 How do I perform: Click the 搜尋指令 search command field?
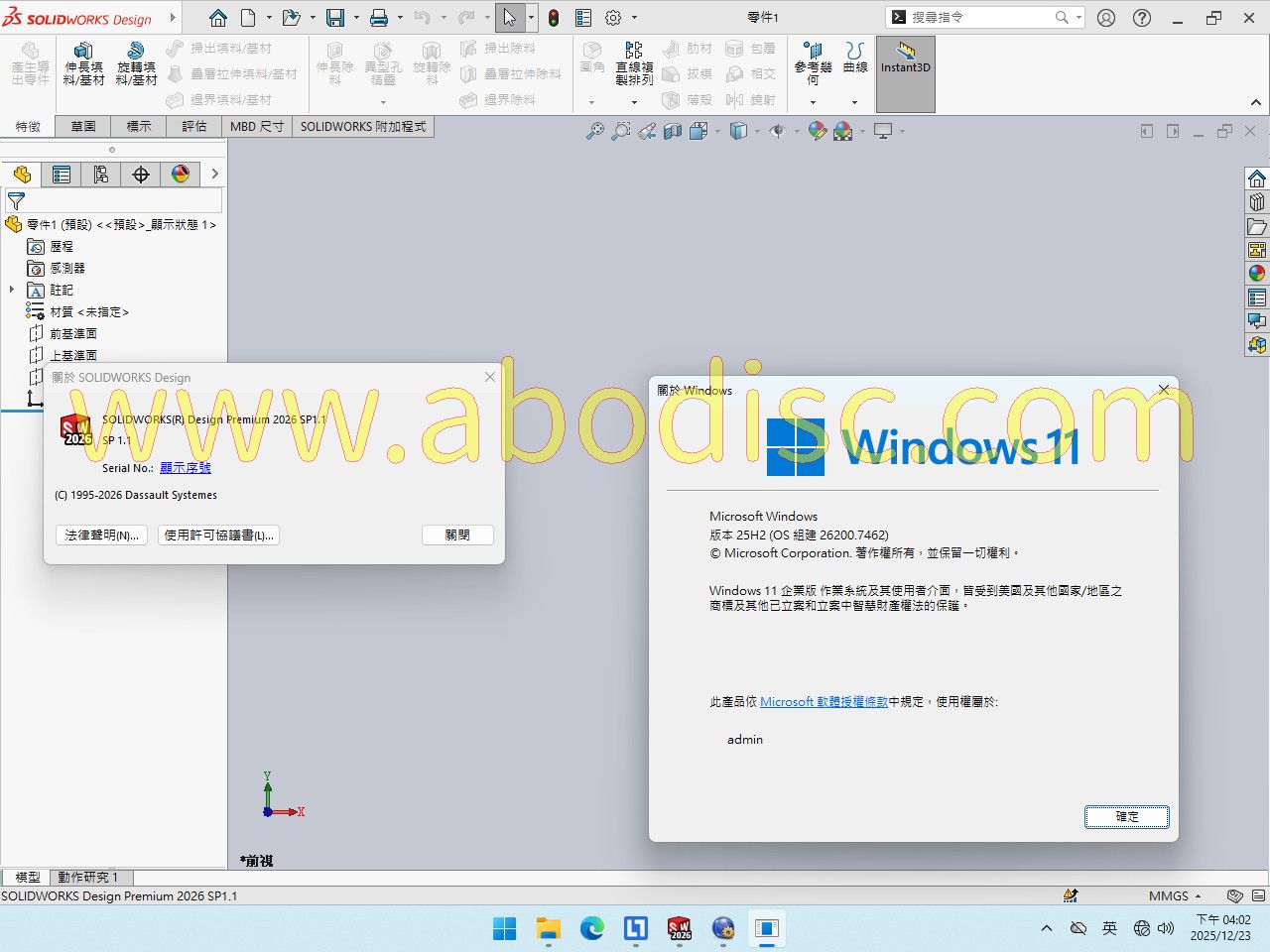tap(977, 17)
